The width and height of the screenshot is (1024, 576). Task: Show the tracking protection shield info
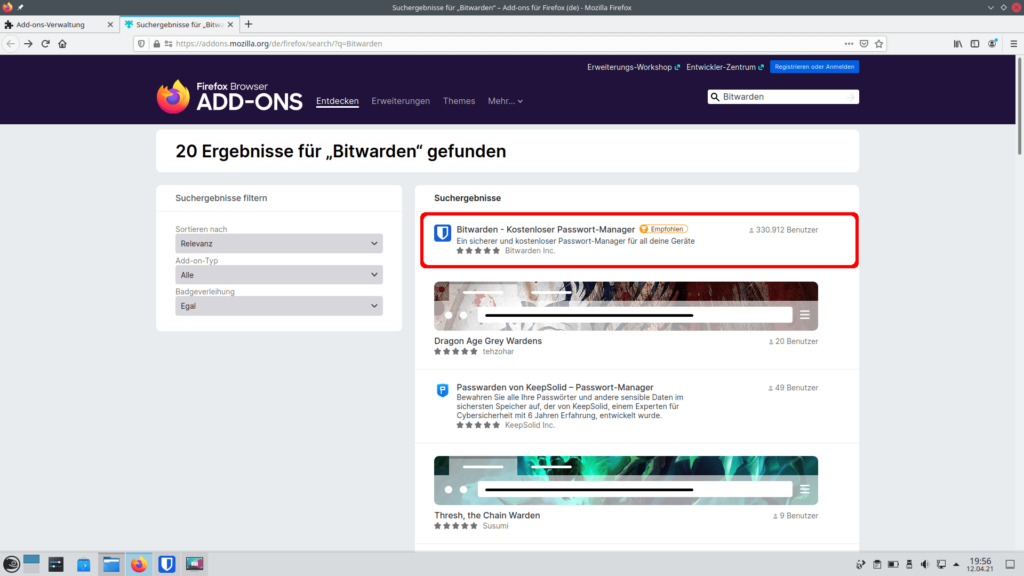click(141, 44)
